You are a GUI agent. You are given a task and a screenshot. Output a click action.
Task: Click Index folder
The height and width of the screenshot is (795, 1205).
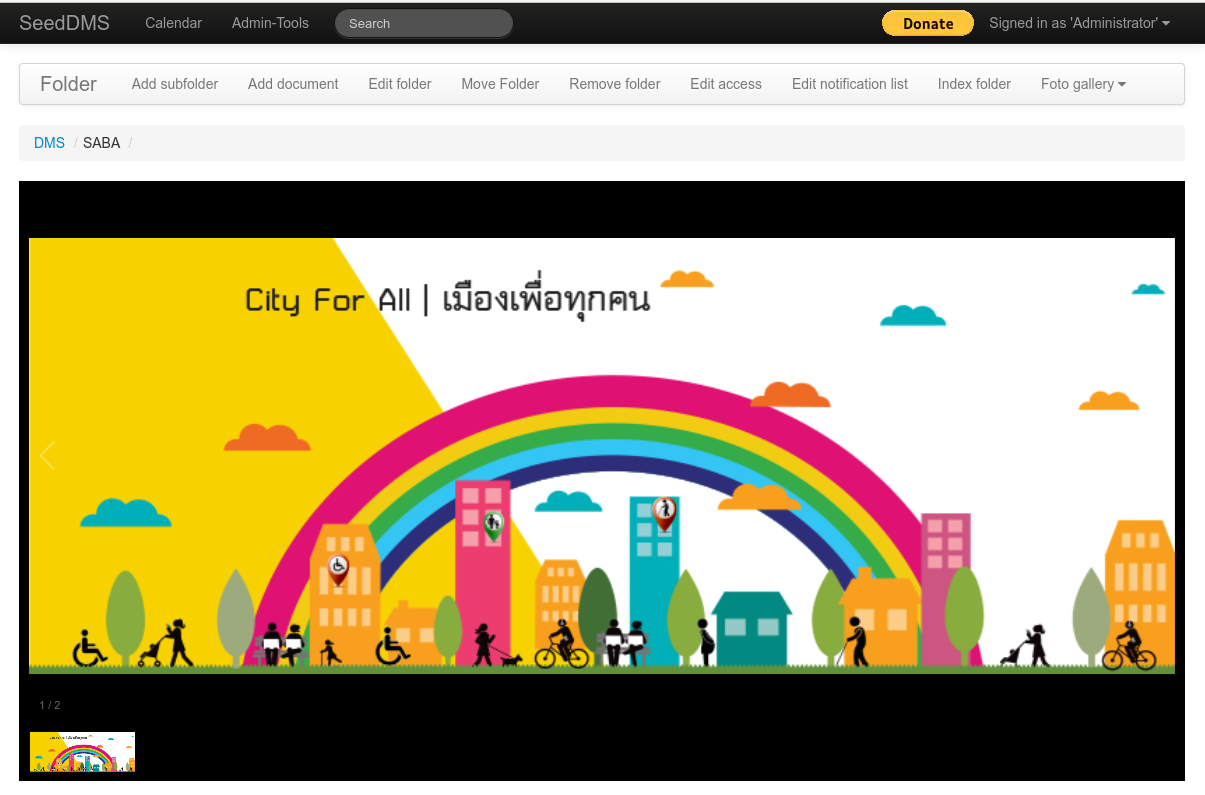[x=974, y=84]
